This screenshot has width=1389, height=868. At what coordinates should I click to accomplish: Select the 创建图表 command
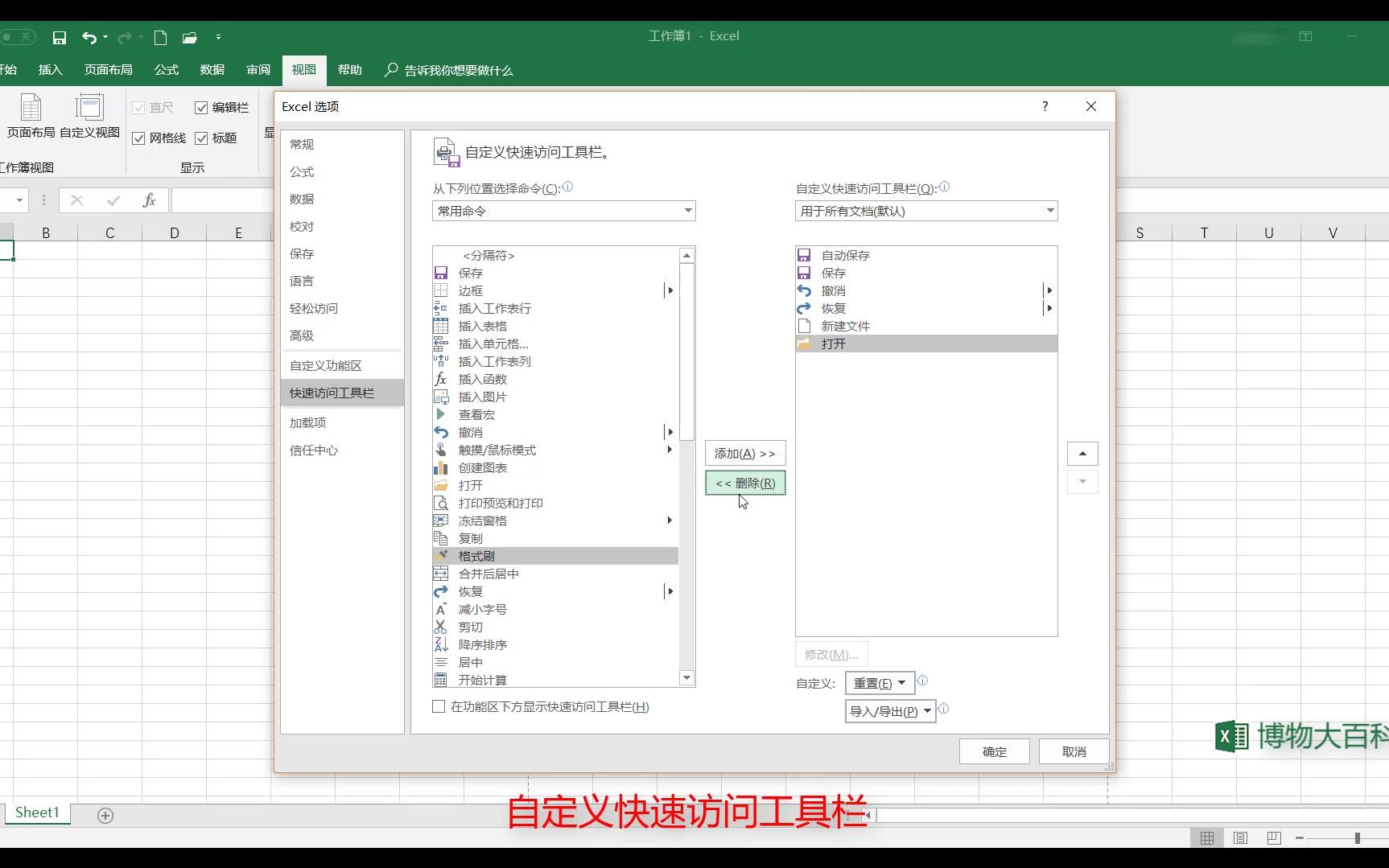[555, 467]
